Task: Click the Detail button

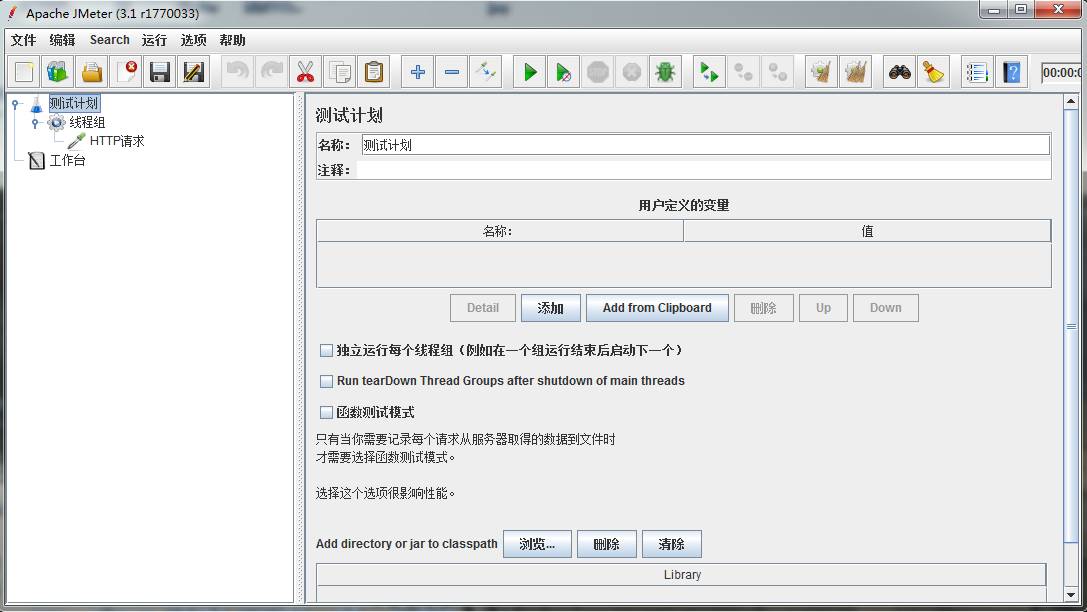Action: (482, 308)
